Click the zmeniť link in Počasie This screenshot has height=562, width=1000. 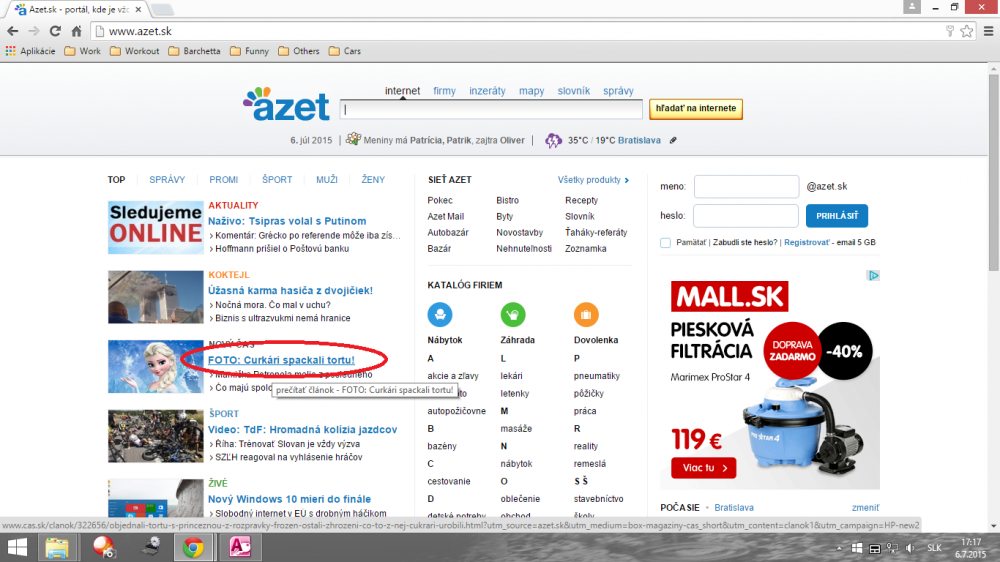click(x=865, y=508)
